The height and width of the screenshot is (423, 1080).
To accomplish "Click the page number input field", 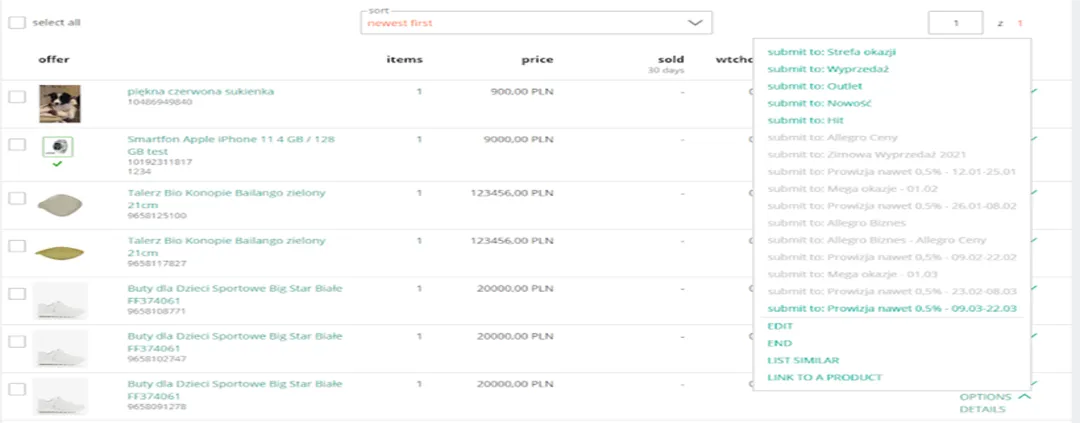I will pyautogui.click(x=955, y=23).
